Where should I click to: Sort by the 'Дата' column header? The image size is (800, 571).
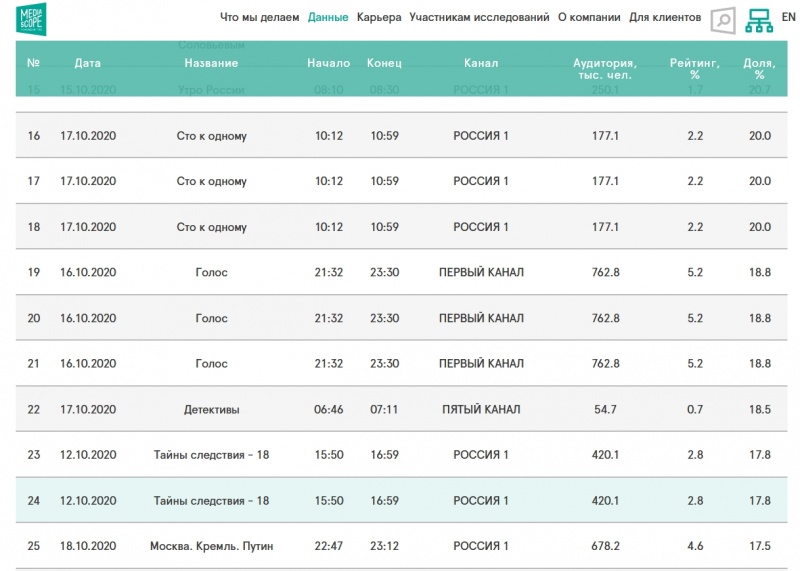[88, 63]
